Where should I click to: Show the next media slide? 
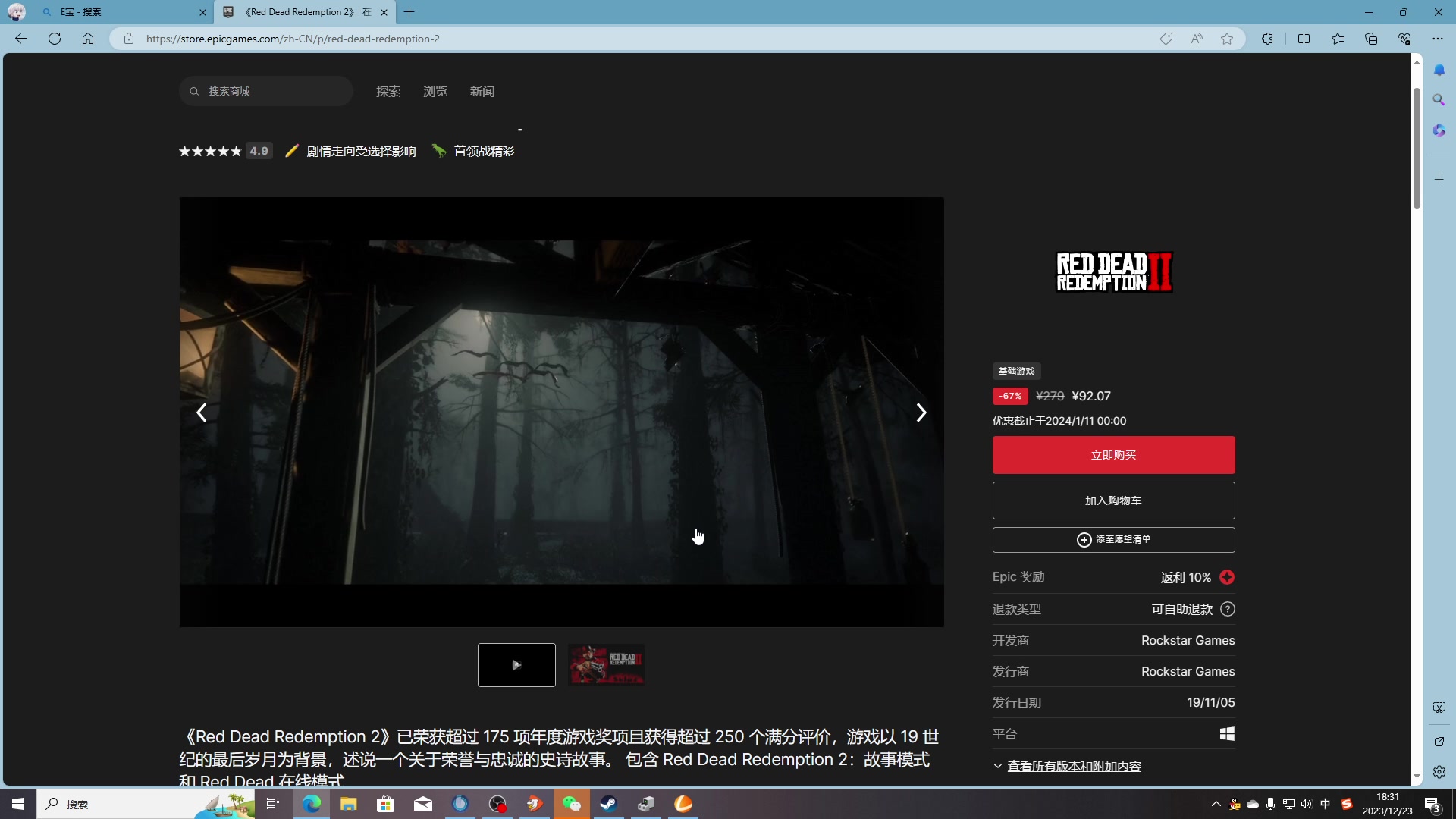click(x=921, y=413)
